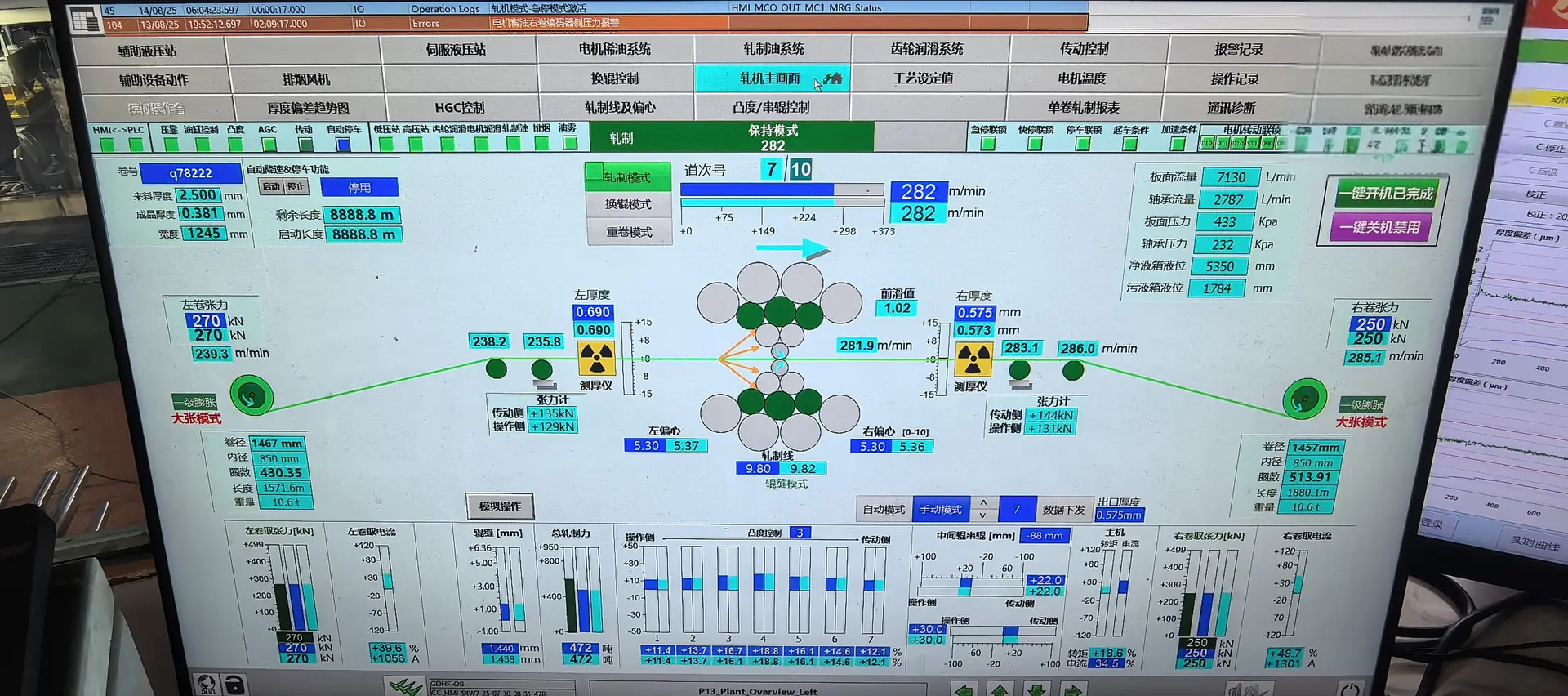The image size is (1568, 696).
Task: Select the left coiler reel icon
Action: pyautogui.click(x=252, y=396)
